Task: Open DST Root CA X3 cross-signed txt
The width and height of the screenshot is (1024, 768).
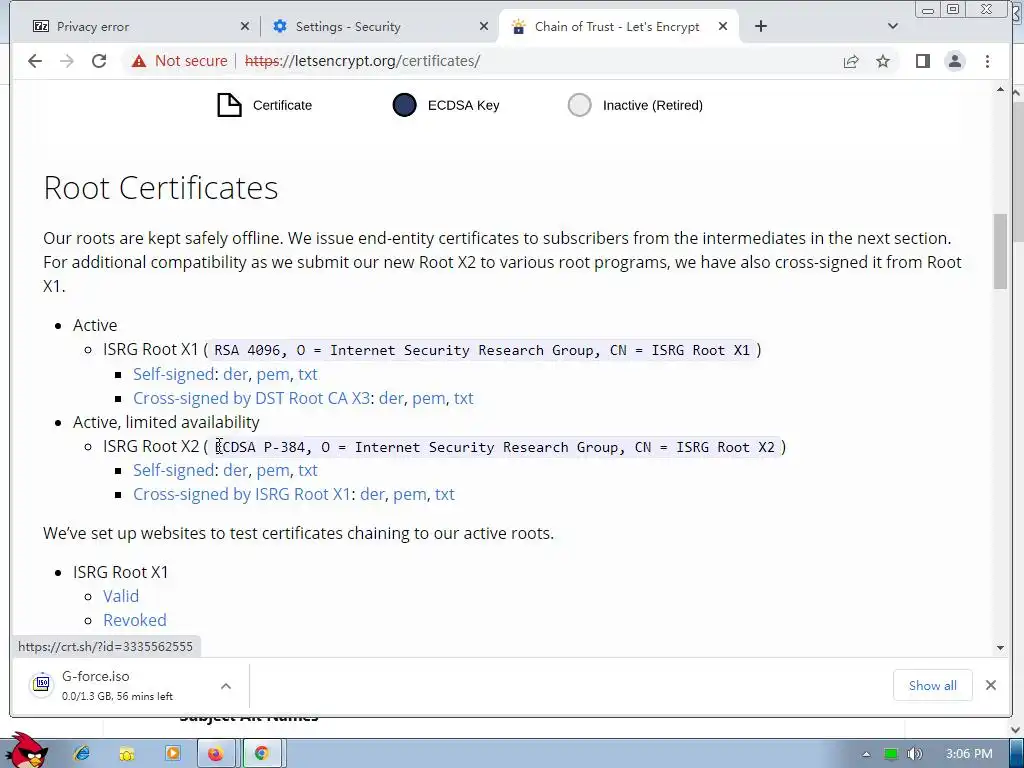Action: pyautogui.click(x=464, y=398)
